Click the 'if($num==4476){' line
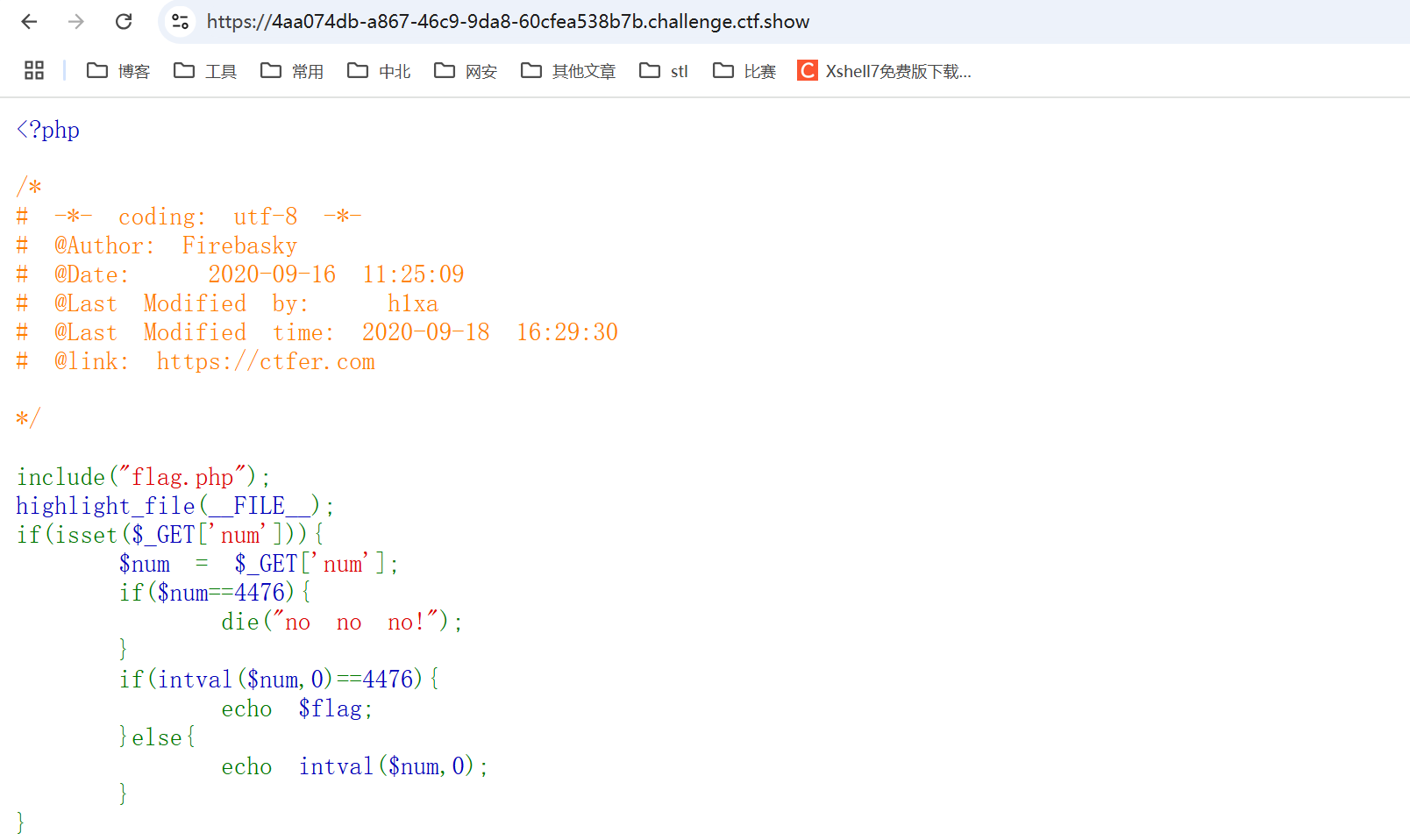 215,593
